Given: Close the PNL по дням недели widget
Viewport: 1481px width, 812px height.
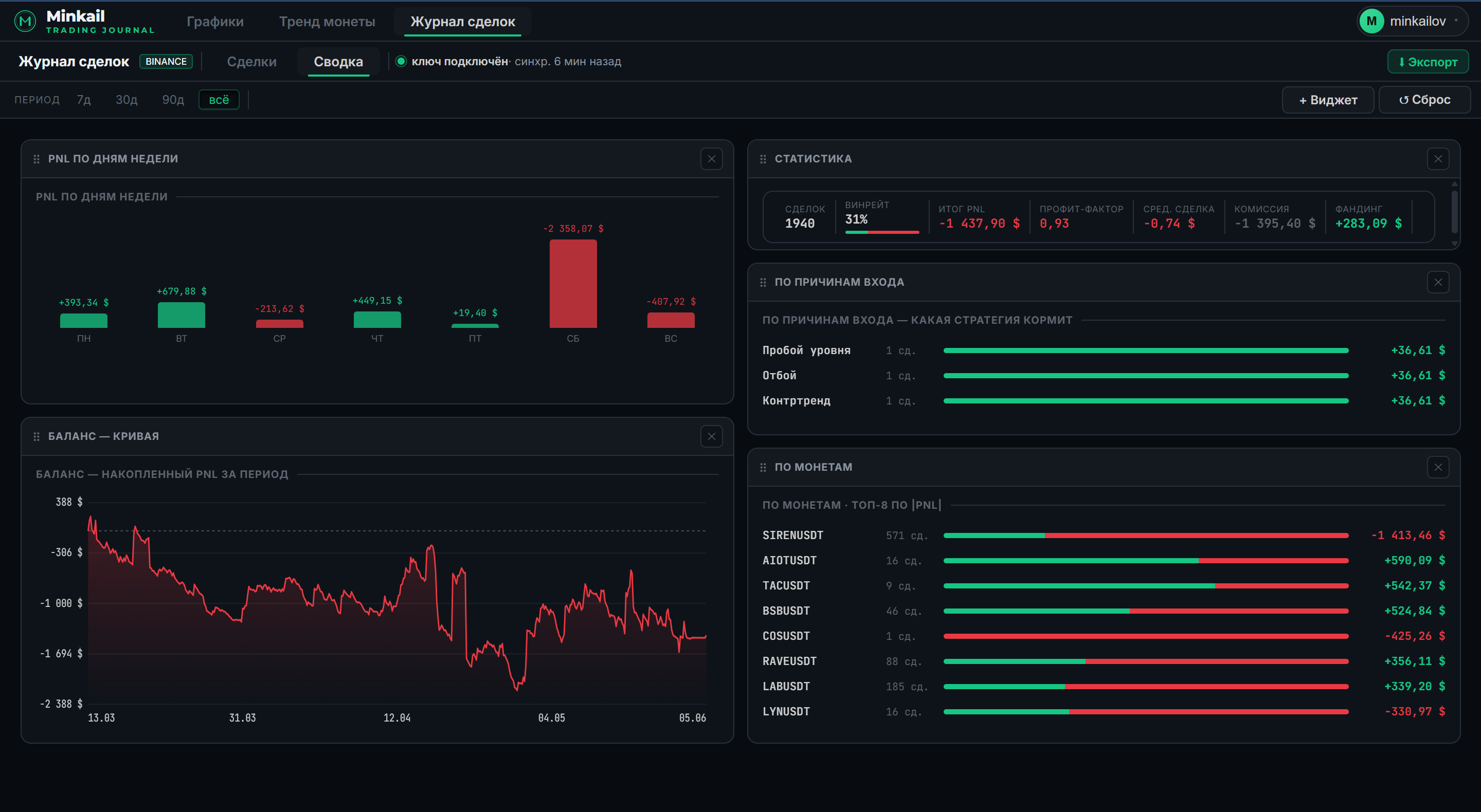Looking at the screenshot, I should pos(711,159).
